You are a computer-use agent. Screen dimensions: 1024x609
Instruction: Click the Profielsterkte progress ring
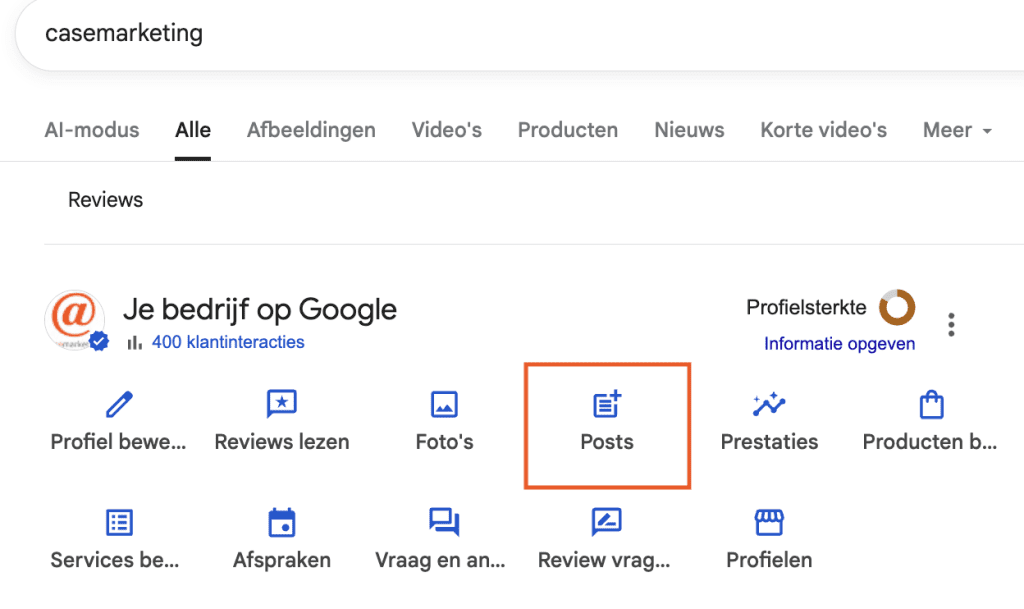click(897, 307)
